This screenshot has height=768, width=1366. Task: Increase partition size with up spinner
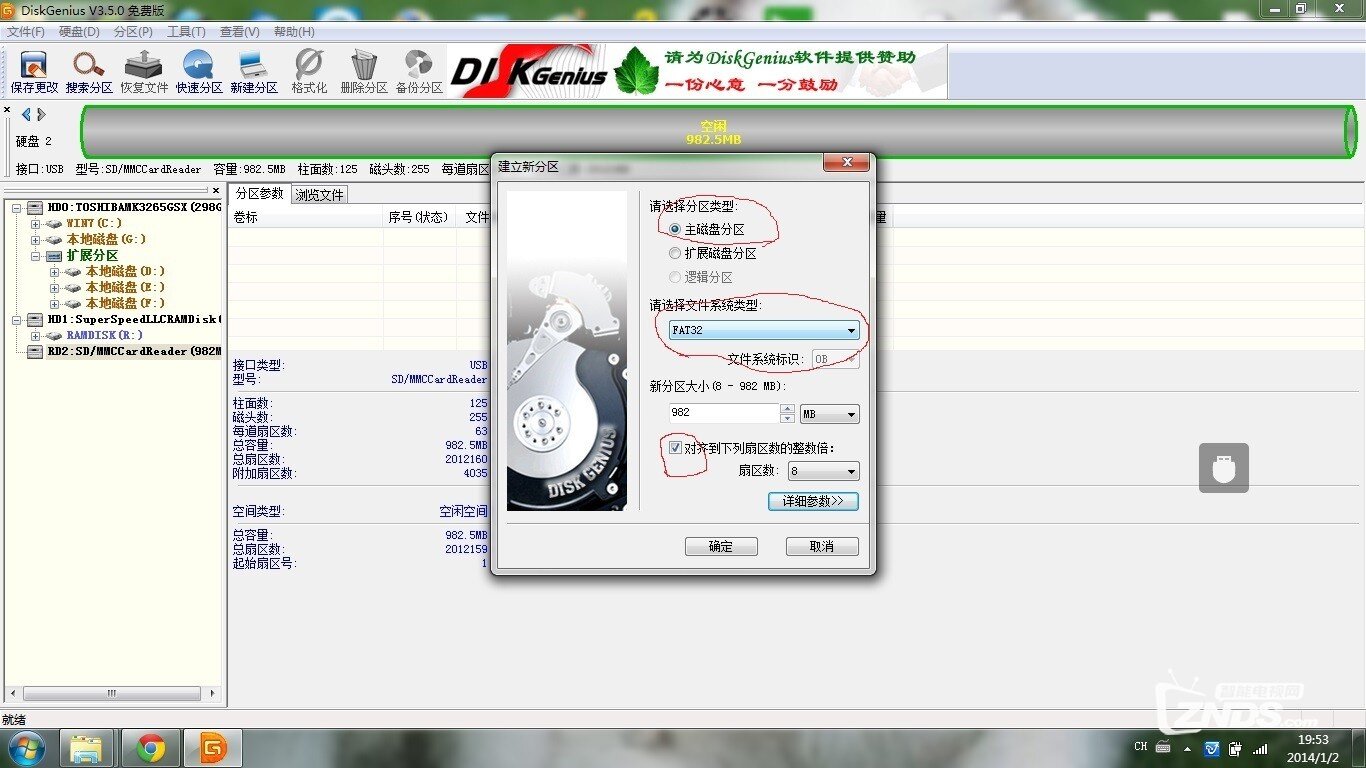tap(788, 408)
